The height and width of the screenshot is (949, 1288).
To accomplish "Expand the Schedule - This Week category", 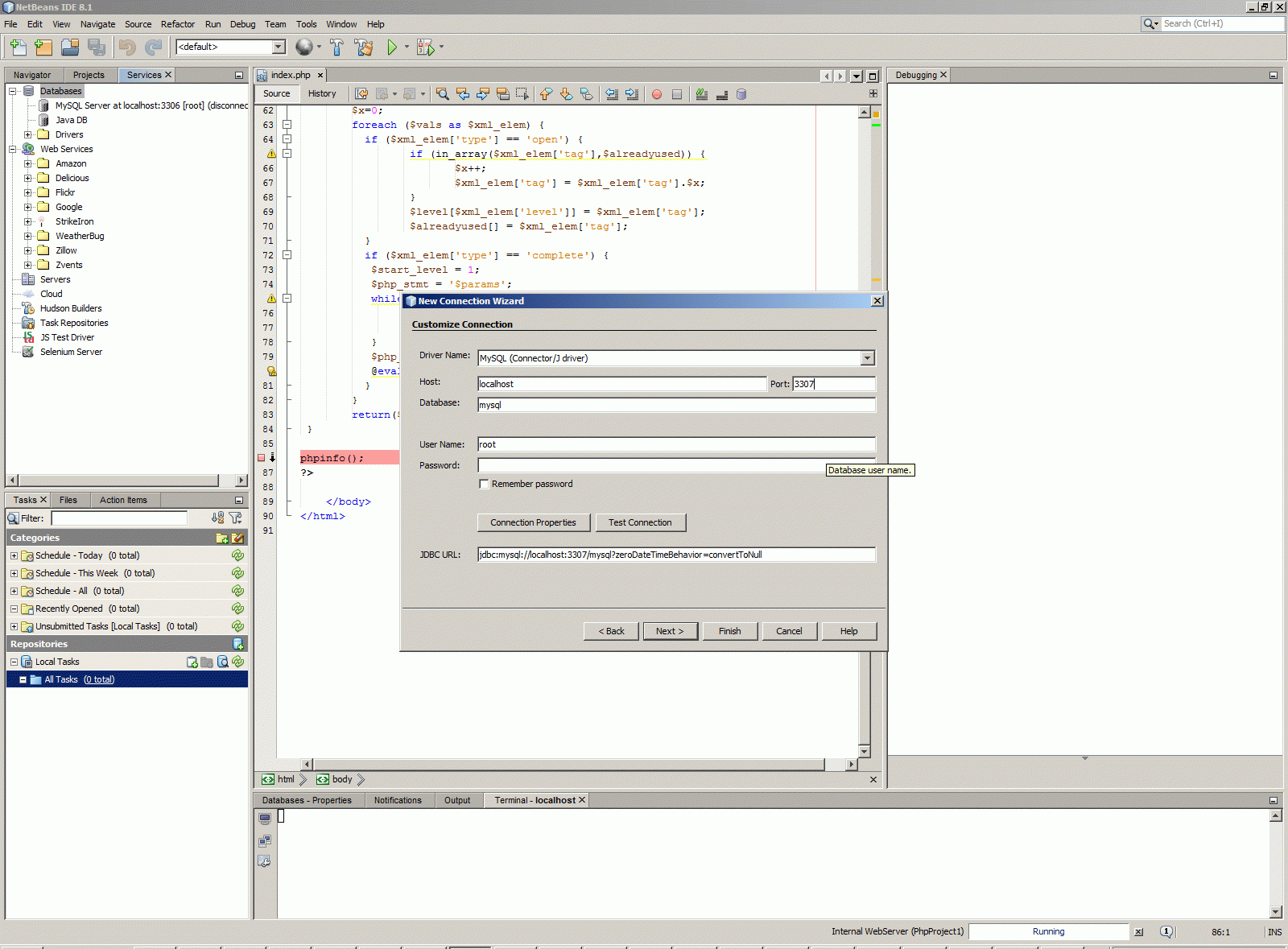I will click(x=14, y=573).
